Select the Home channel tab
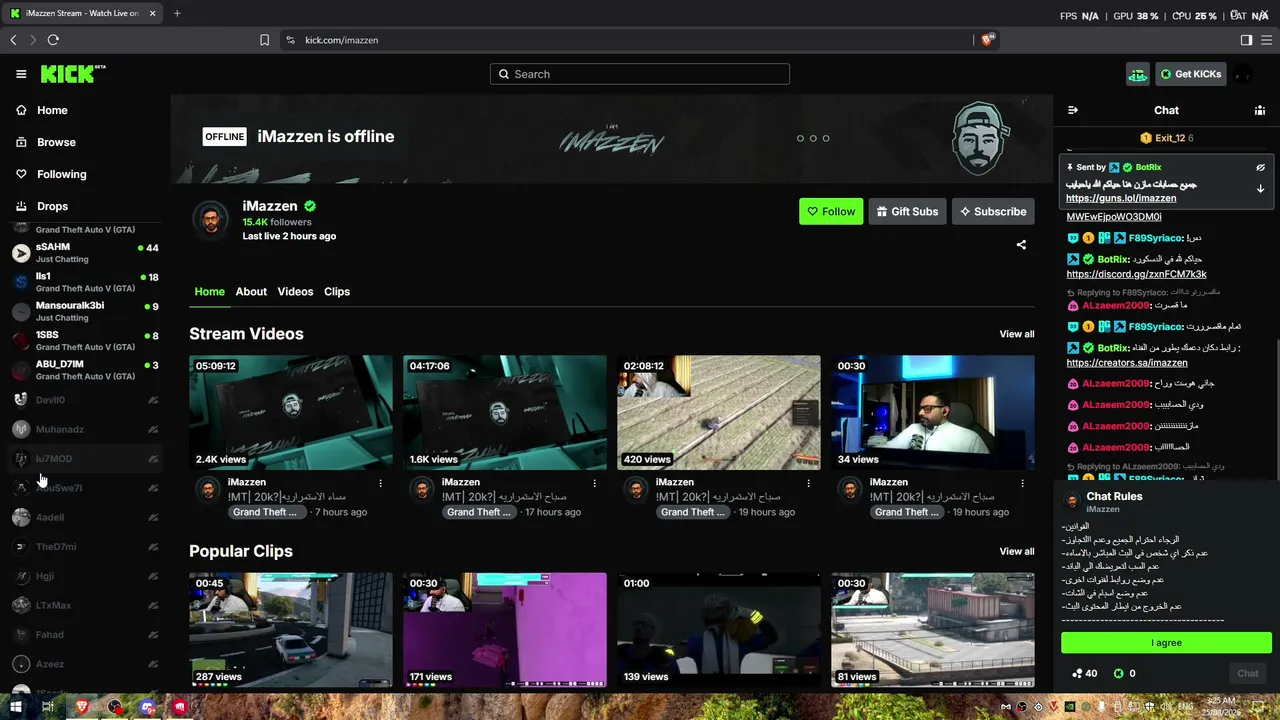This screenshot has height=720, width=1280. (x=209, y=292)
